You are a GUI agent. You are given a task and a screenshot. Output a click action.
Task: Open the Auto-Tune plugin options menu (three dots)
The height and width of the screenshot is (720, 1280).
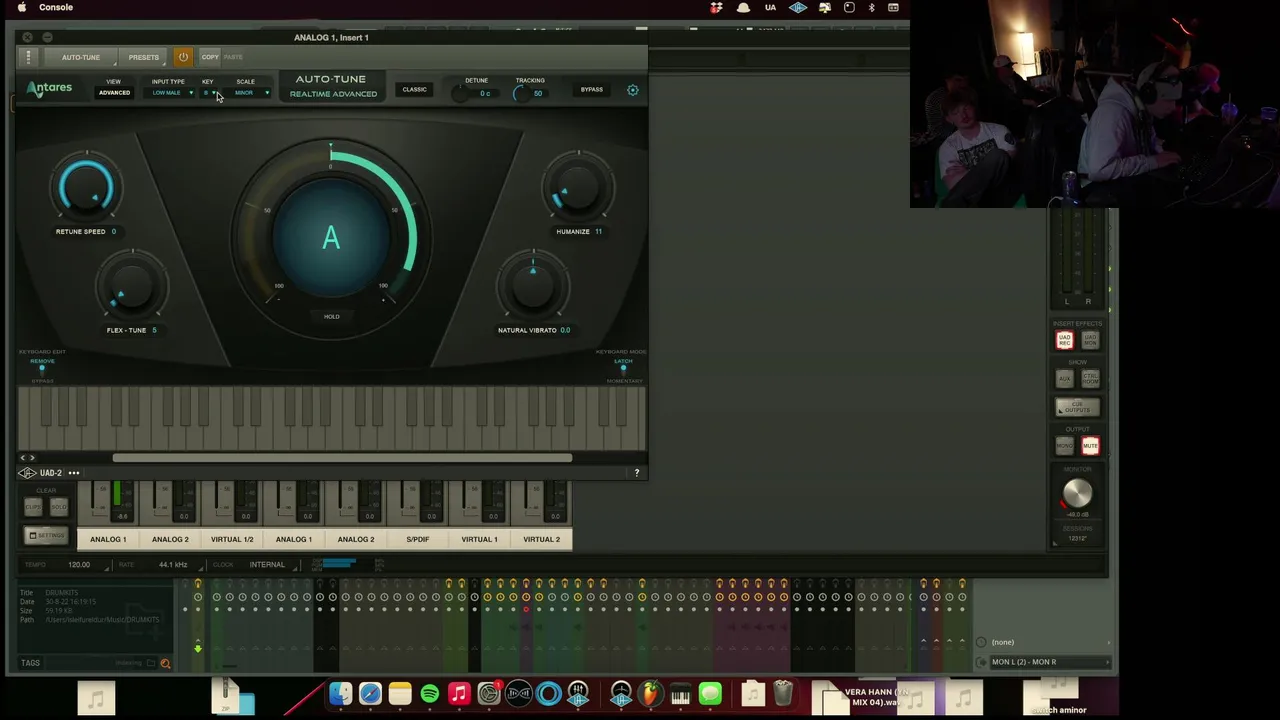click(28, 57)
